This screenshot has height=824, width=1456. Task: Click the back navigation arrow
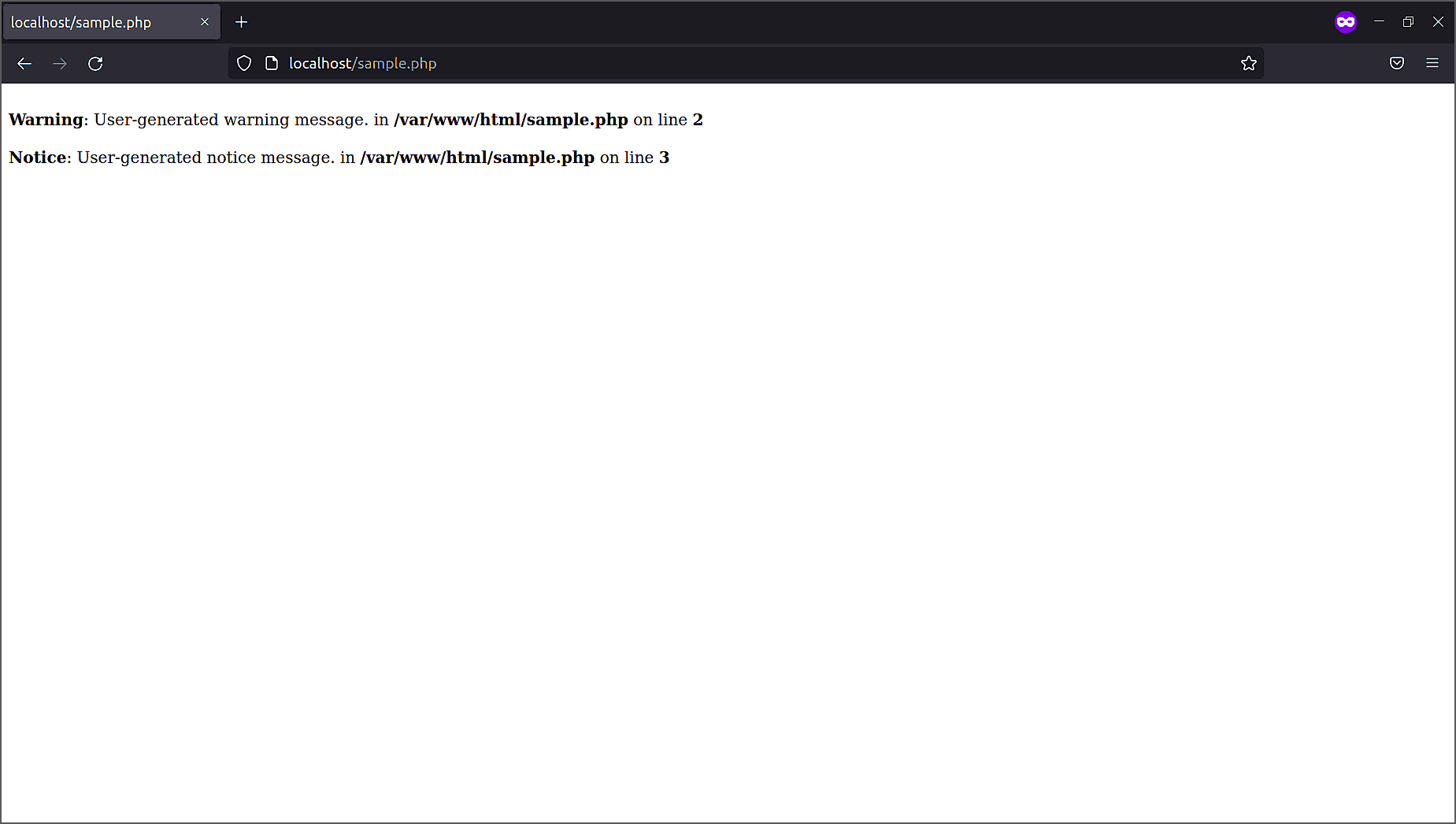24,63
